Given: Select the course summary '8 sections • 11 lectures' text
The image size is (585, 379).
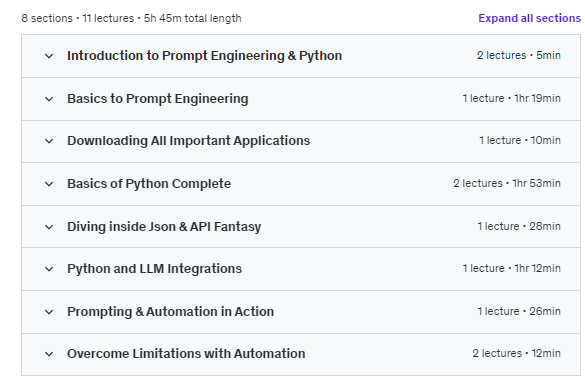Looking at the screenshot, I should coord(78,18).
